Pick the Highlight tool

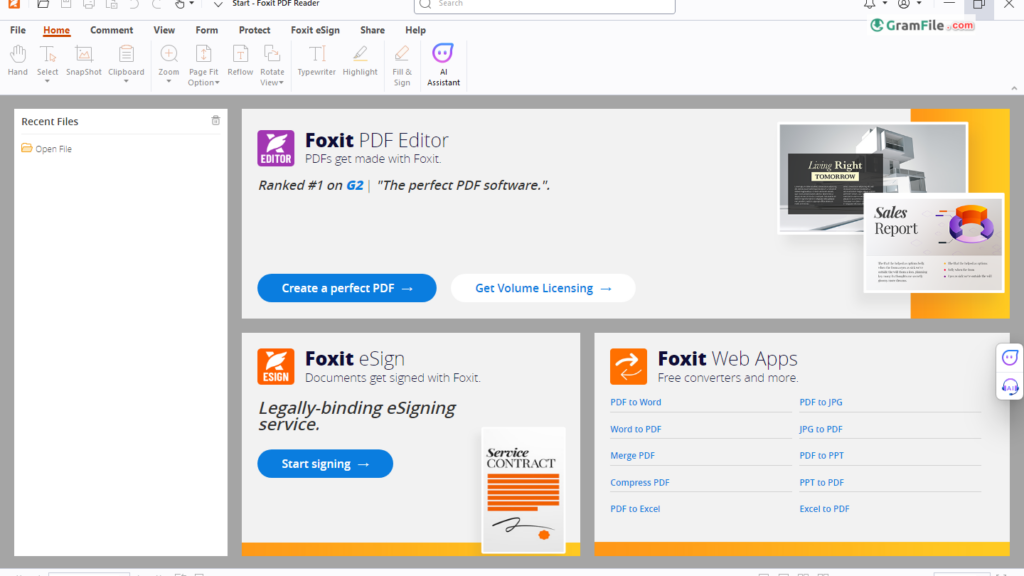(x=360, y=61)
